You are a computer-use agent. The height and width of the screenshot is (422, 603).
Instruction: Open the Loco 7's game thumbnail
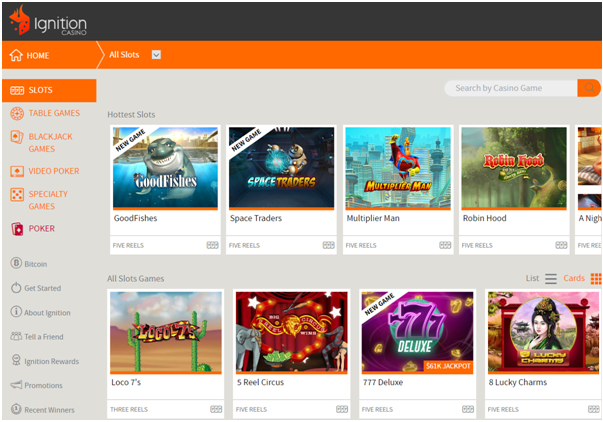[166, 333]
